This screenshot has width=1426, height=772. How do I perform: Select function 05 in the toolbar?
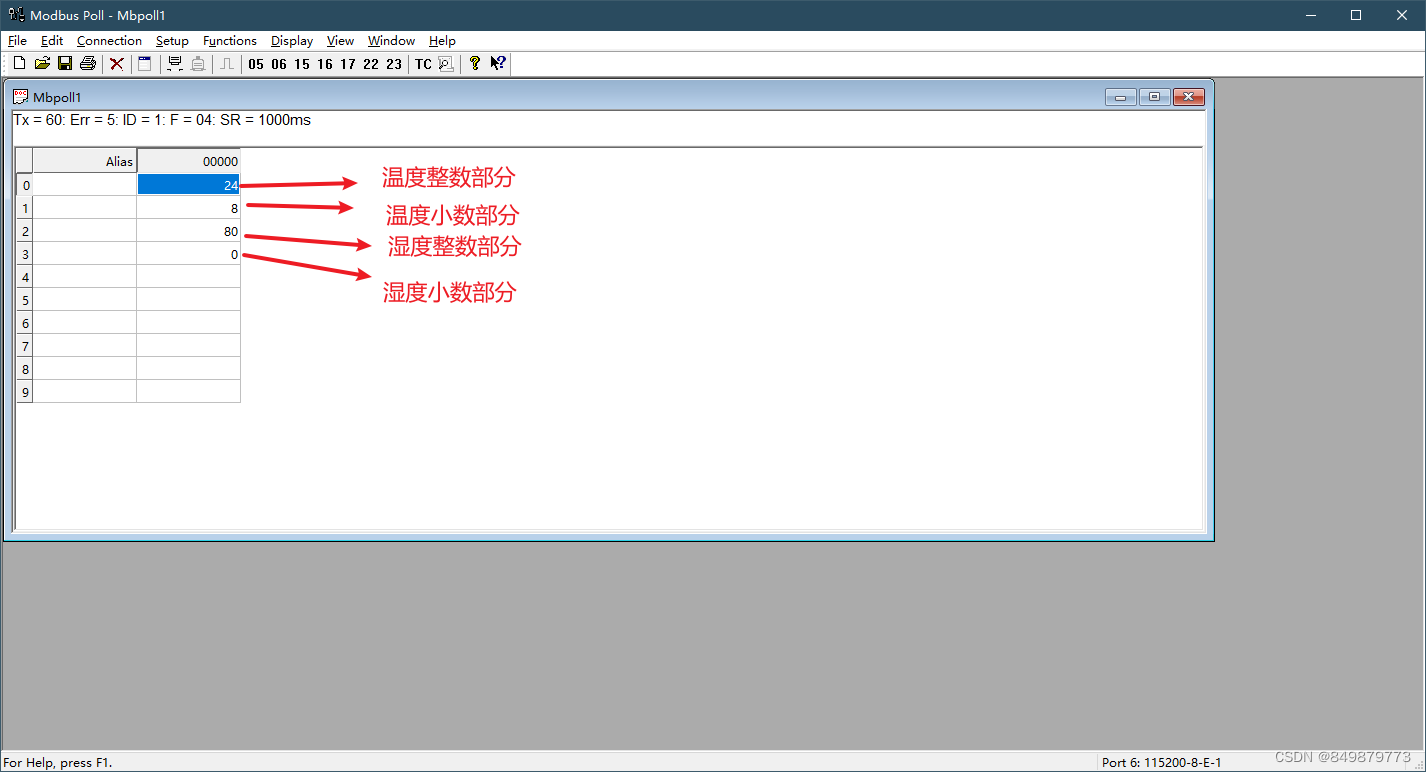[256, 64]
